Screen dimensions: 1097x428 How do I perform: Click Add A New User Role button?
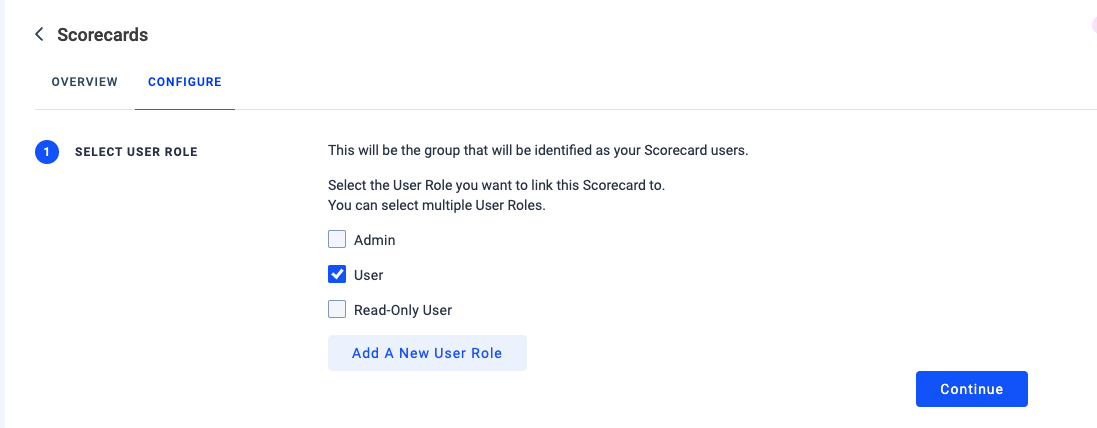click(x=427, y=353)
